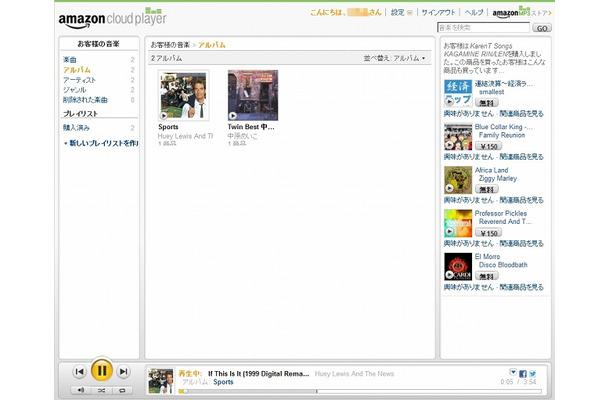Click the 無料 button for 連結決算
The width and height of the screenshot is (610, 400).
pyautogui.click(x=487, y=103)
